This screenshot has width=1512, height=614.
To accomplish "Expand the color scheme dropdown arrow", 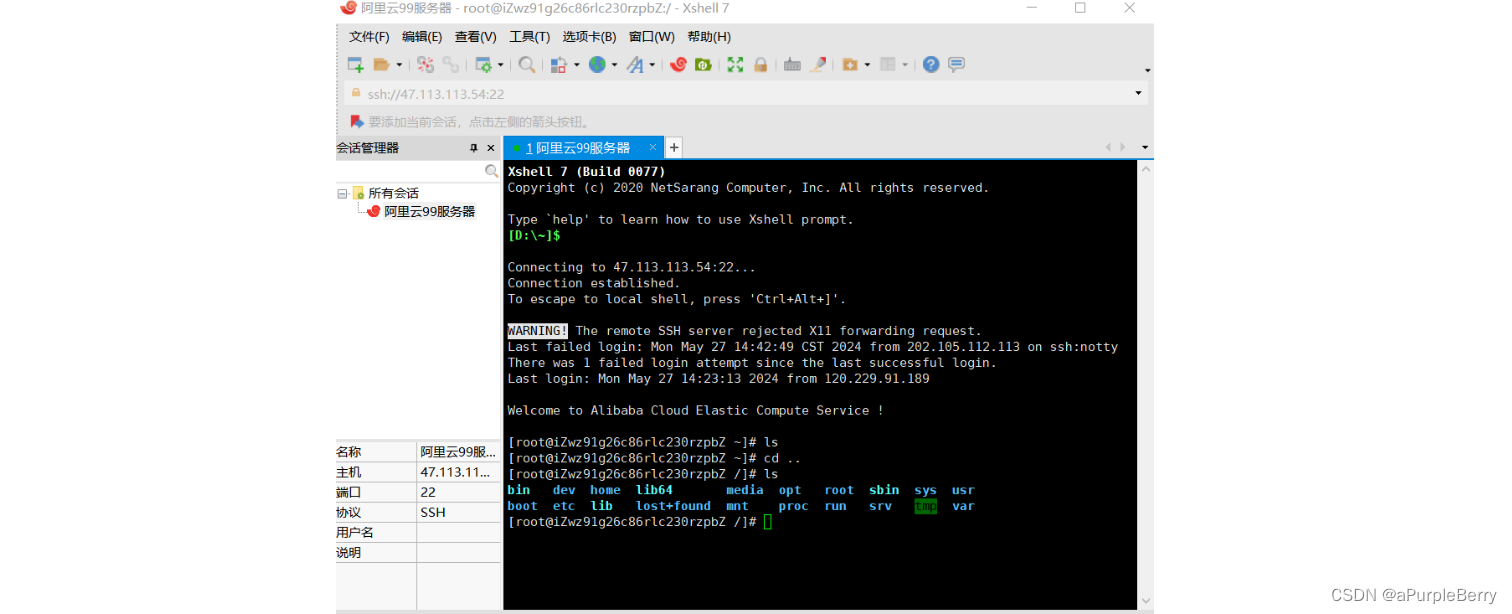I will click(576, 65).
